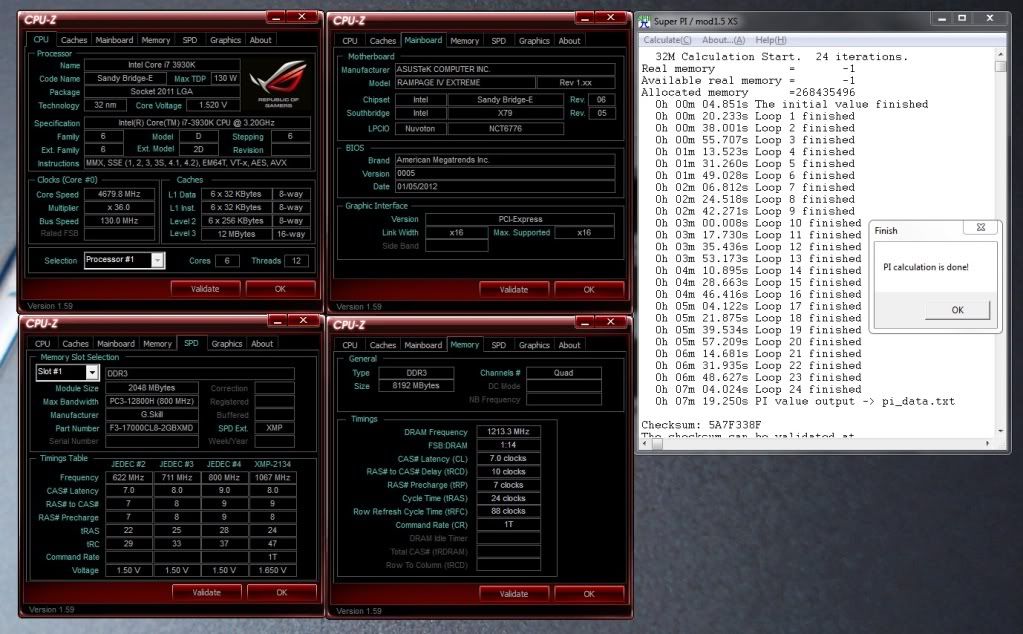Open Help menu in Super PI

coord(771,40)
